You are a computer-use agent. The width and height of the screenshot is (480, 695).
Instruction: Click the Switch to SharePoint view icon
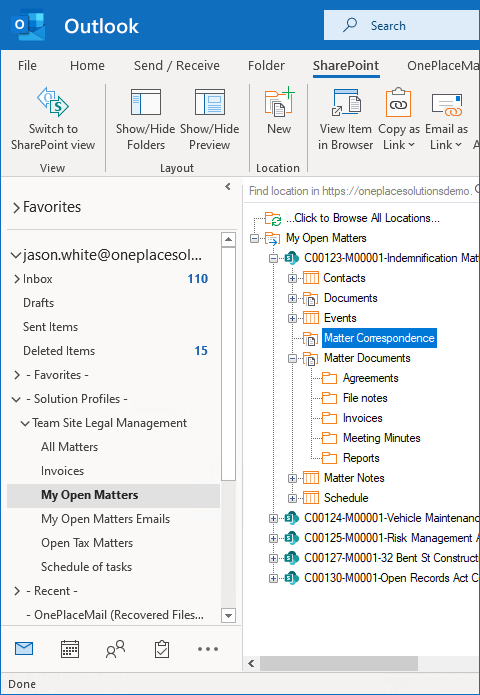53,102
